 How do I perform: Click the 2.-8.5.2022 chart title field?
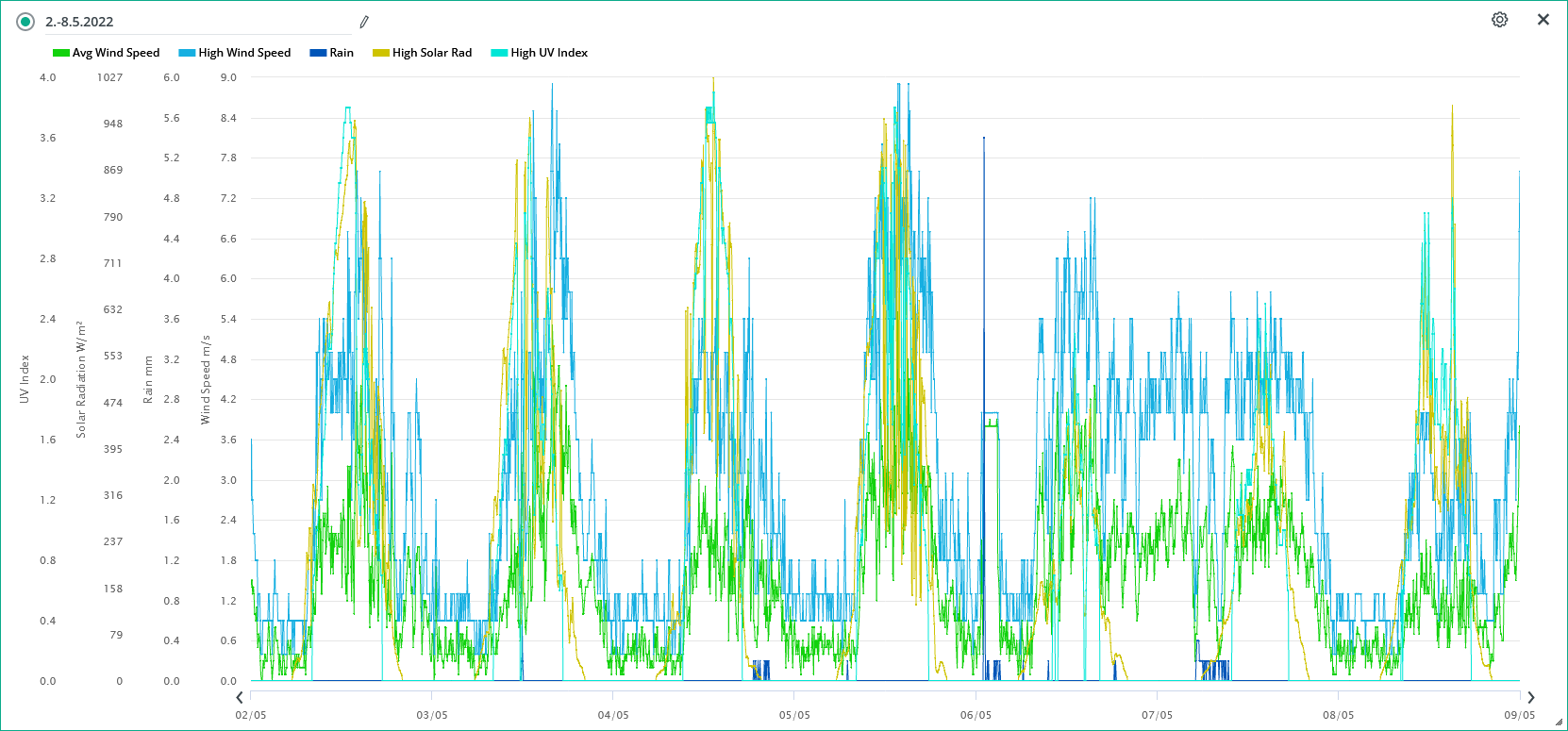189,22
